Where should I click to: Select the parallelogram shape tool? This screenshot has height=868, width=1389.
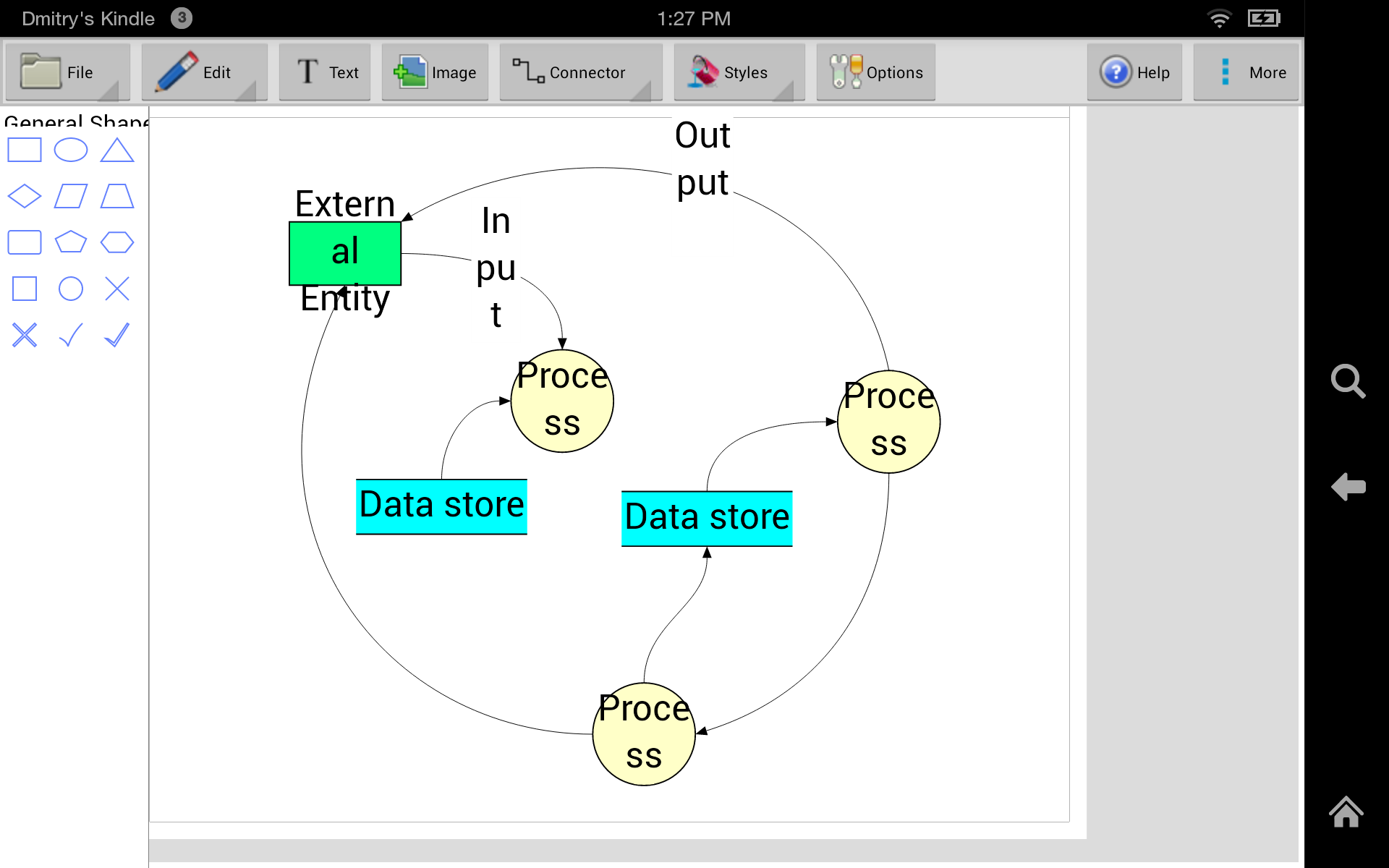click(x=71, y=196)
